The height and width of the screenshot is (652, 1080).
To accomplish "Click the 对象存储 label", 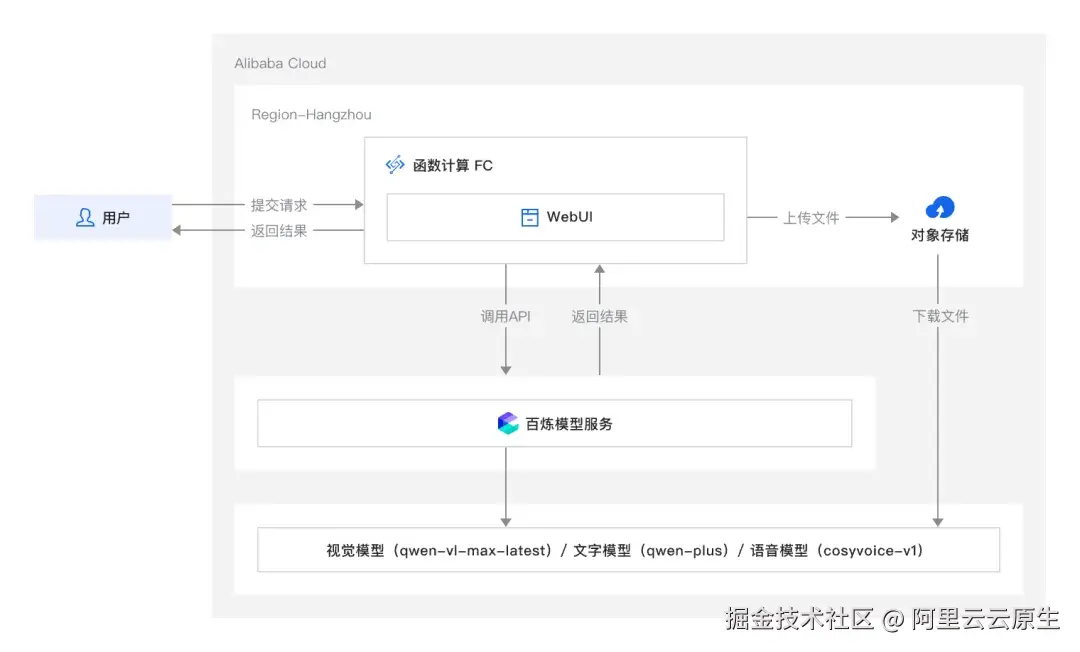I will tap(939, 235).
